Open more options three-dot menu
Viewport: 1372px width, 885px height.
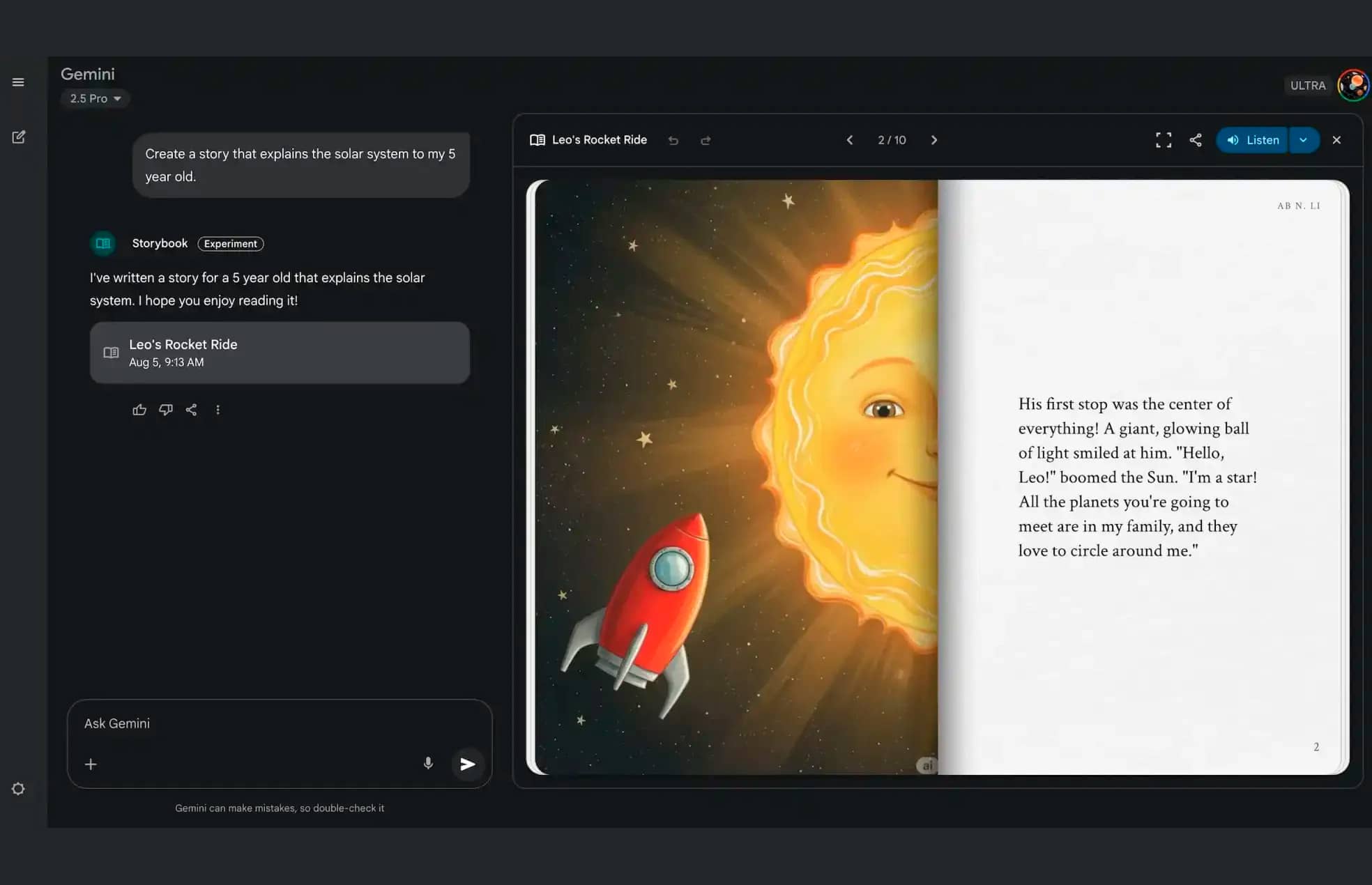[218, 410]
